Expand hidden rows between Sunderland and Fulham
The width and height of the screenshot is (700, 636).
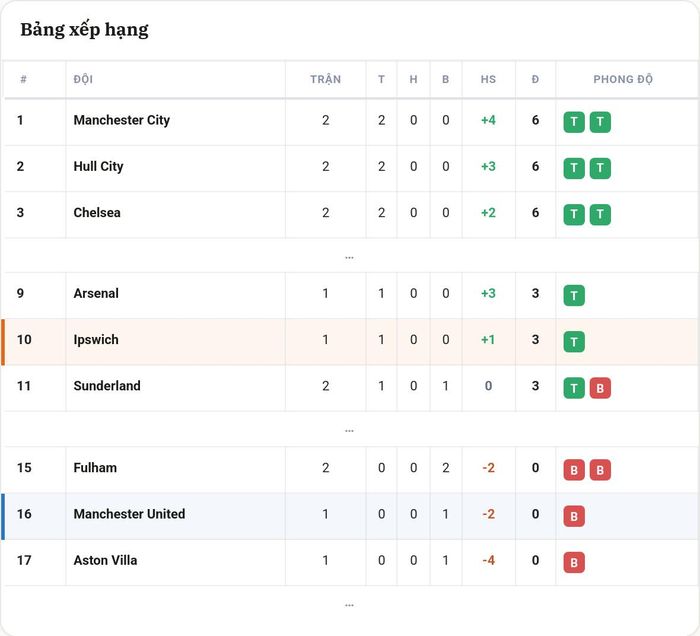349,430
